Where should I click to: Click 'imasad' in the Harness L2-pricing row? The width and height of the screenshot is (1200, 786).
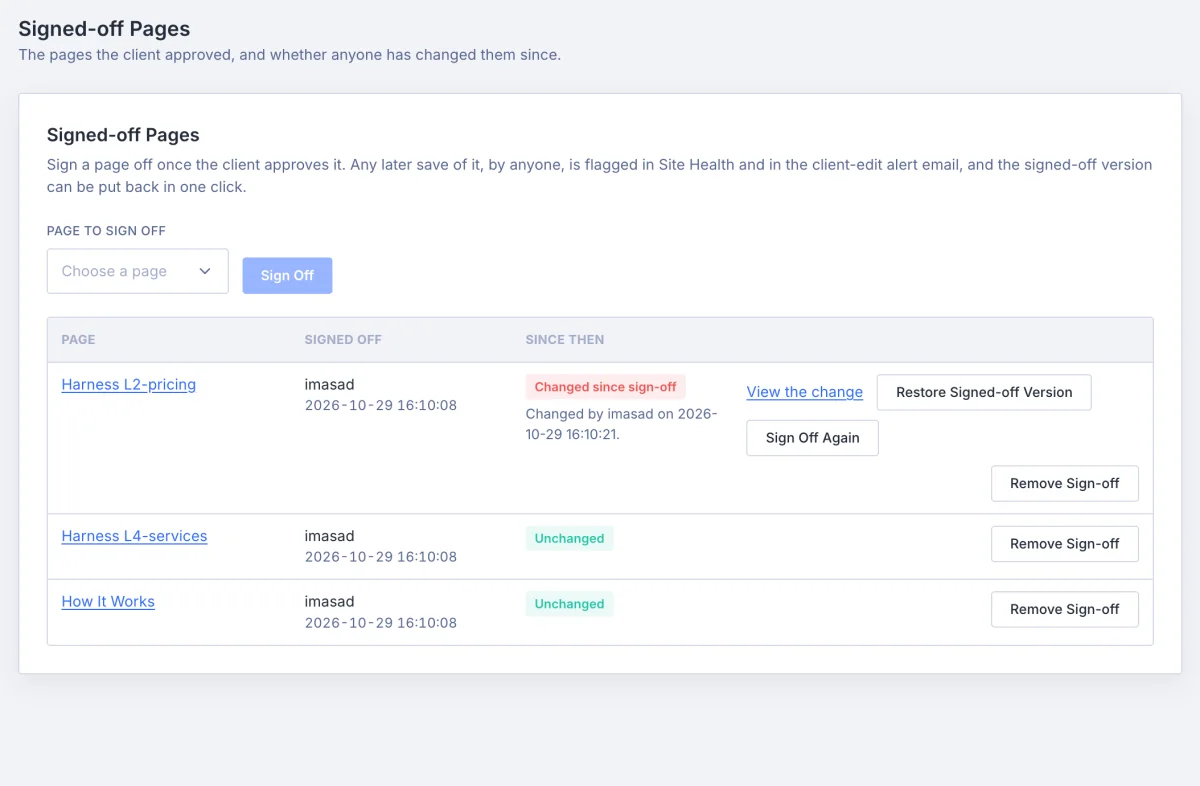point(330,384)
